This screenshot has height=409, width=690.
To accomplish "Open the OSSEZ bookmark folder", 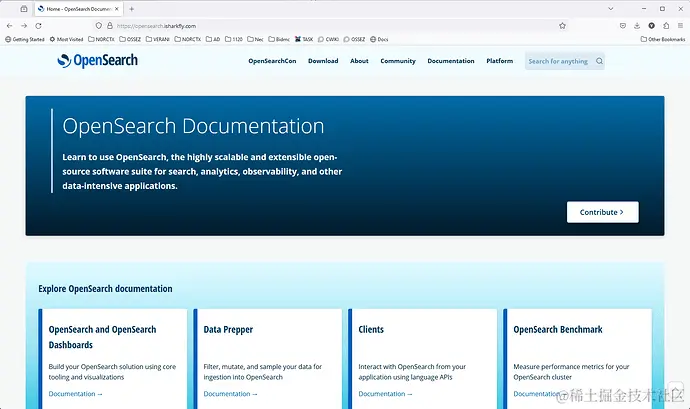I will tap(130, 39).
